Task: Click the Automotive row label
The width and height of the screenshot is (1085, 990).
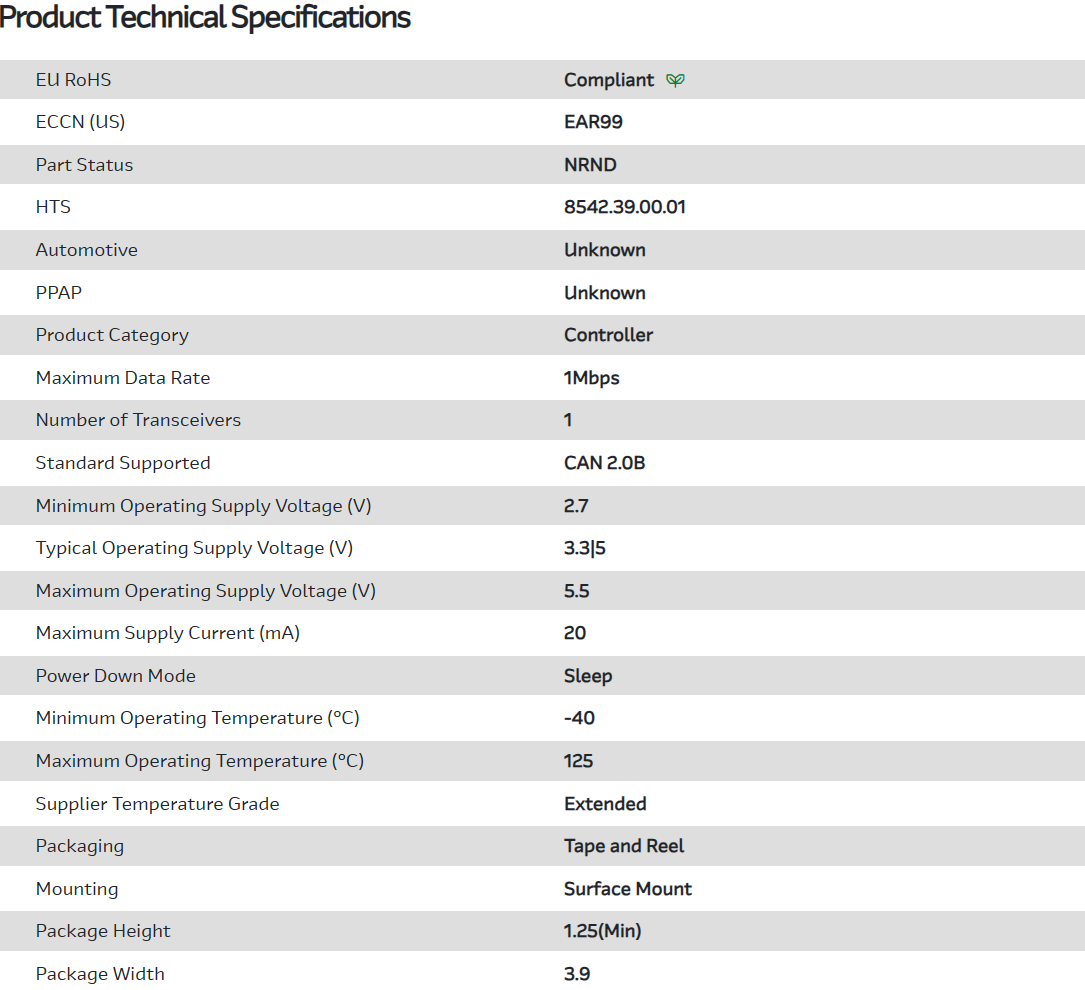Action: point(86,250)
